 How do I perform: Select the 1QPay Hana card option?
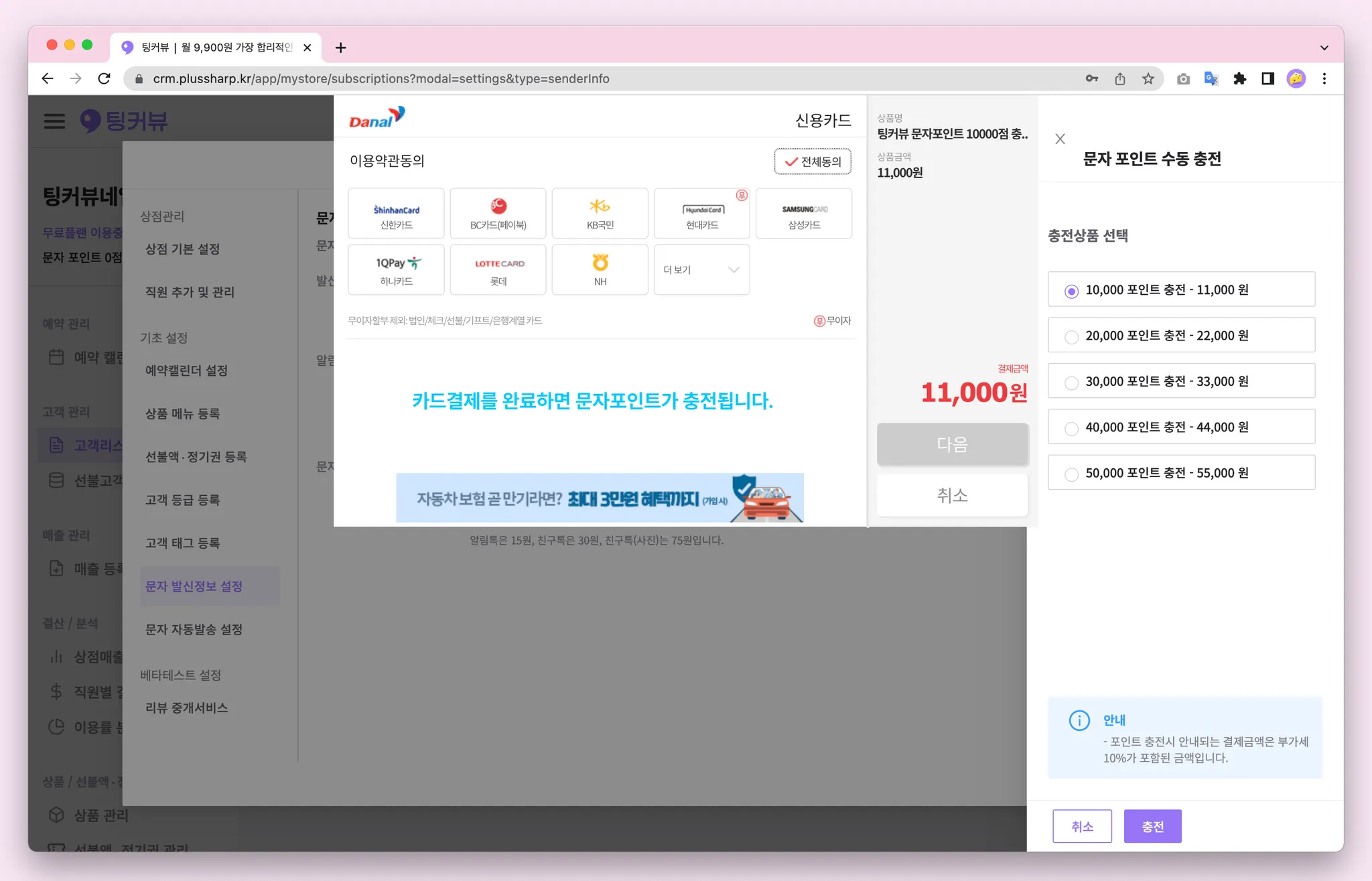point(396,270)
